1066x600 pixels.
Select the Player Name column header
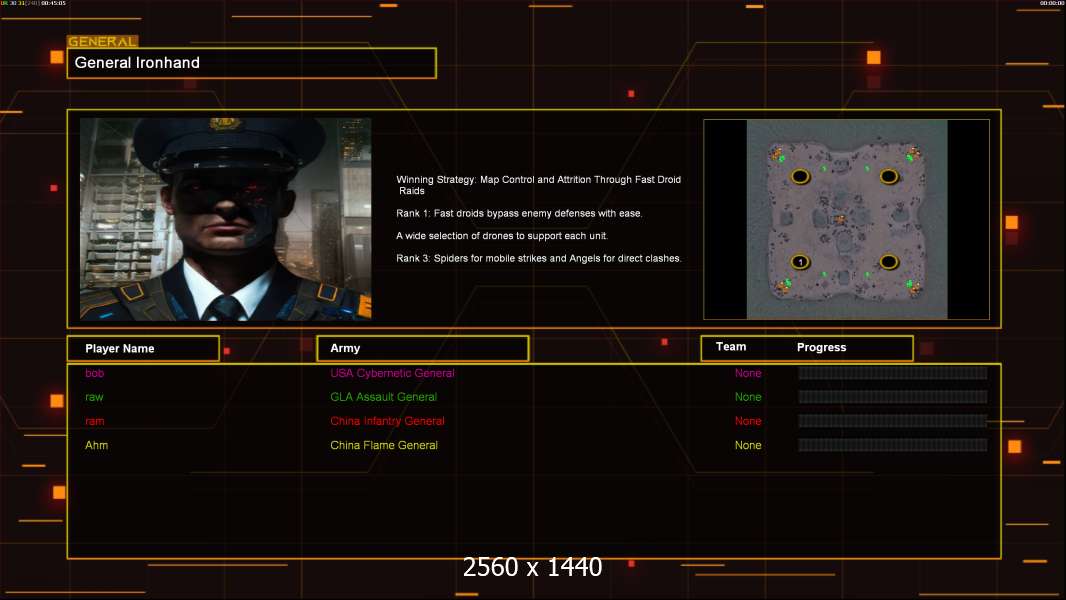(x=143, y=349)
